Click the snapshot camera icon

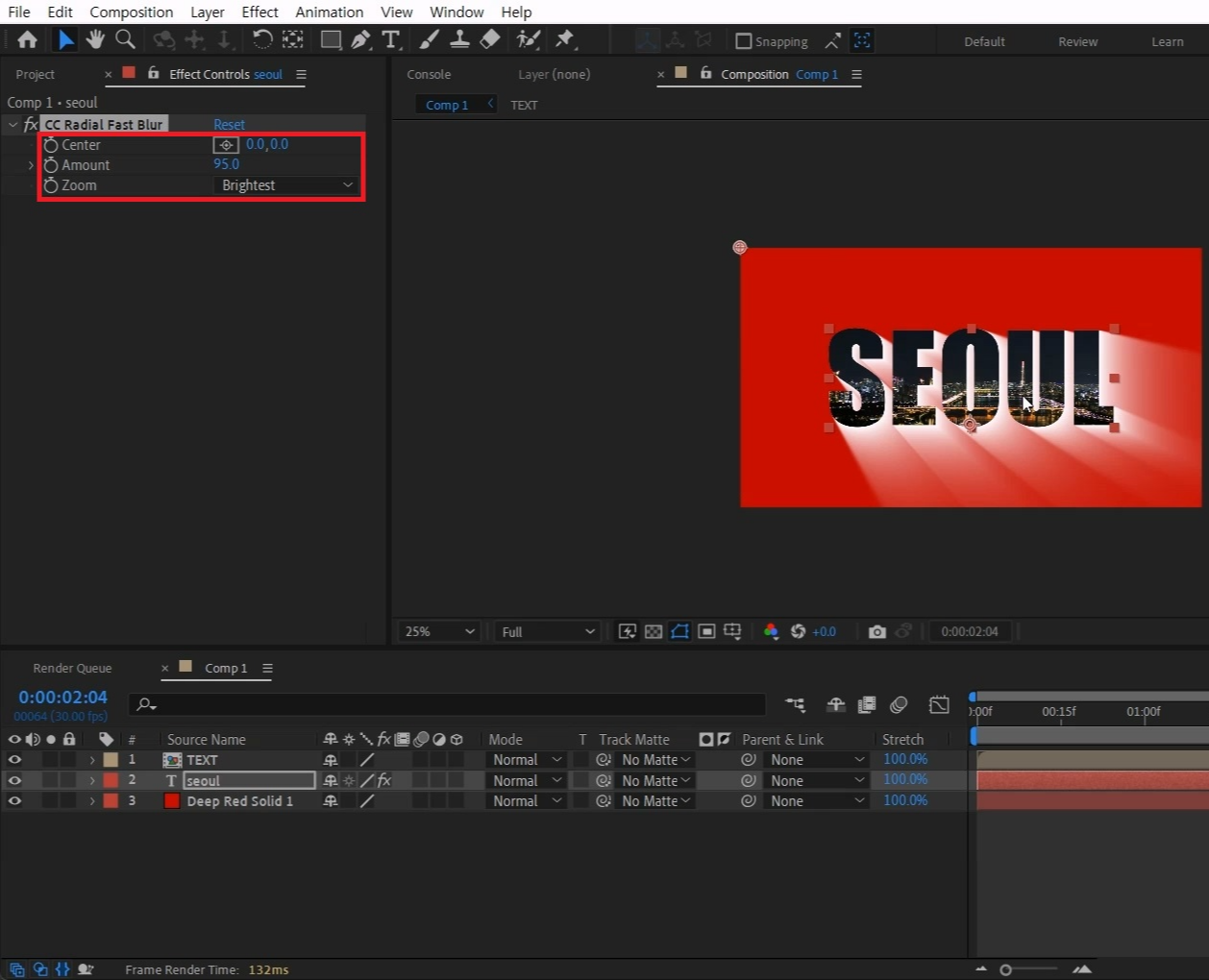876,631
